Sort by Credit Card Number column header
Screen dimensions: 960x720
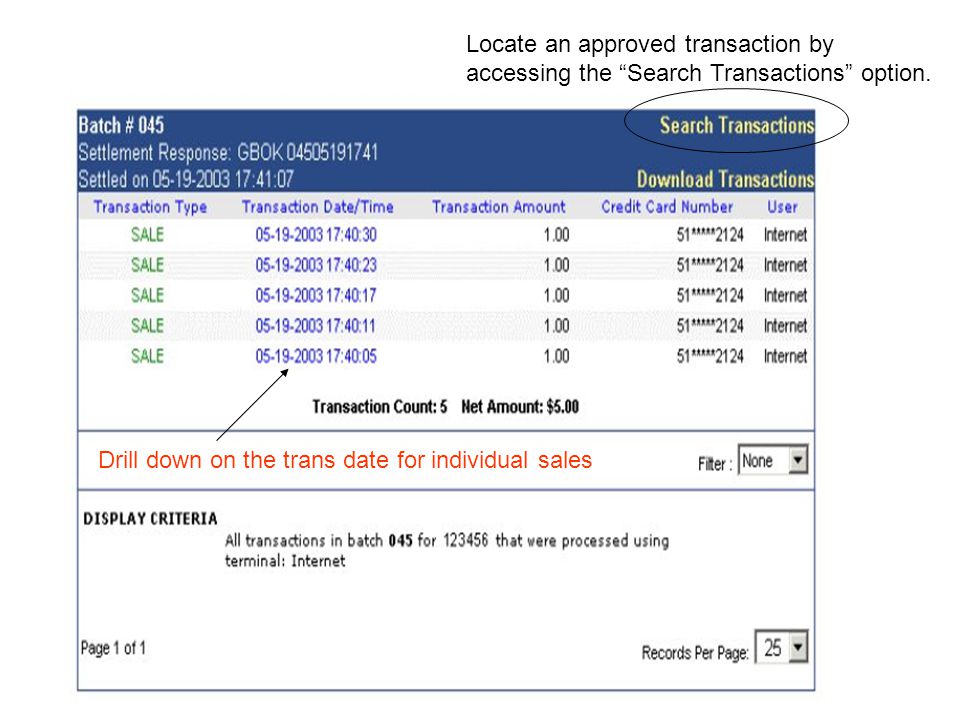667,207
